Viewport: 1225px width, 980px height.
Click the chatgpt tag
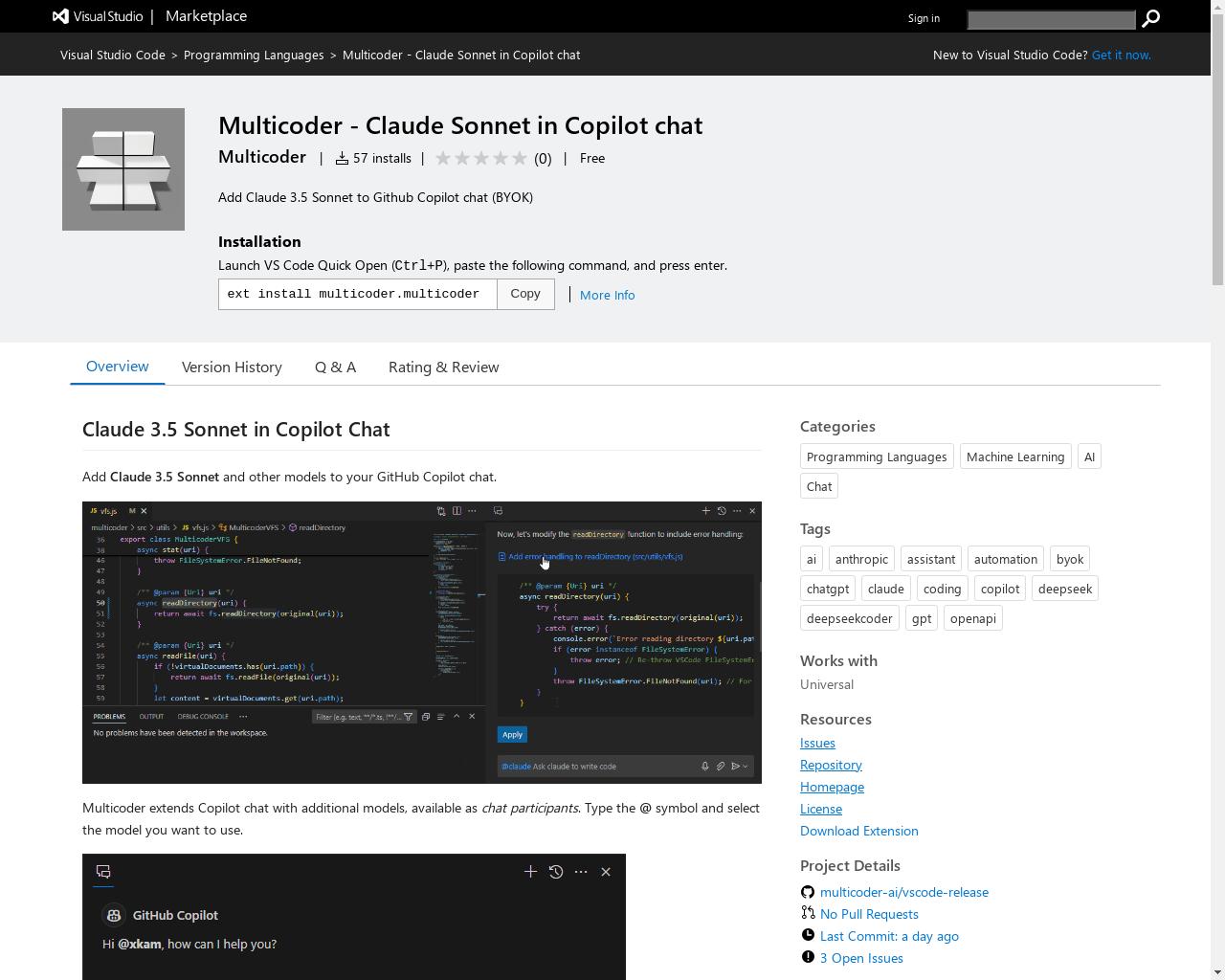click(x=828, y=589)
